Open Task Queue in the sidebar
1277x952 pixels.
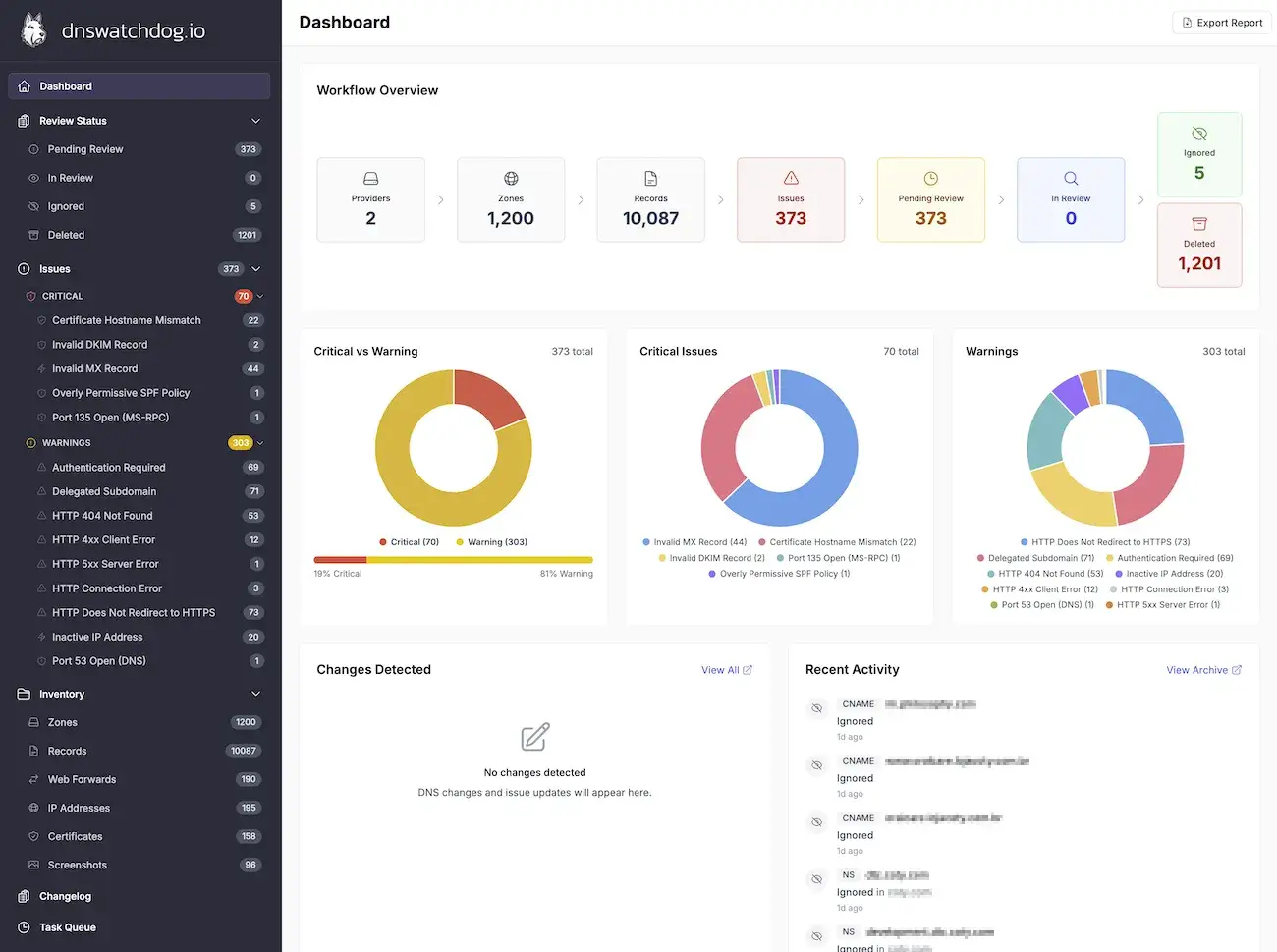67,927
